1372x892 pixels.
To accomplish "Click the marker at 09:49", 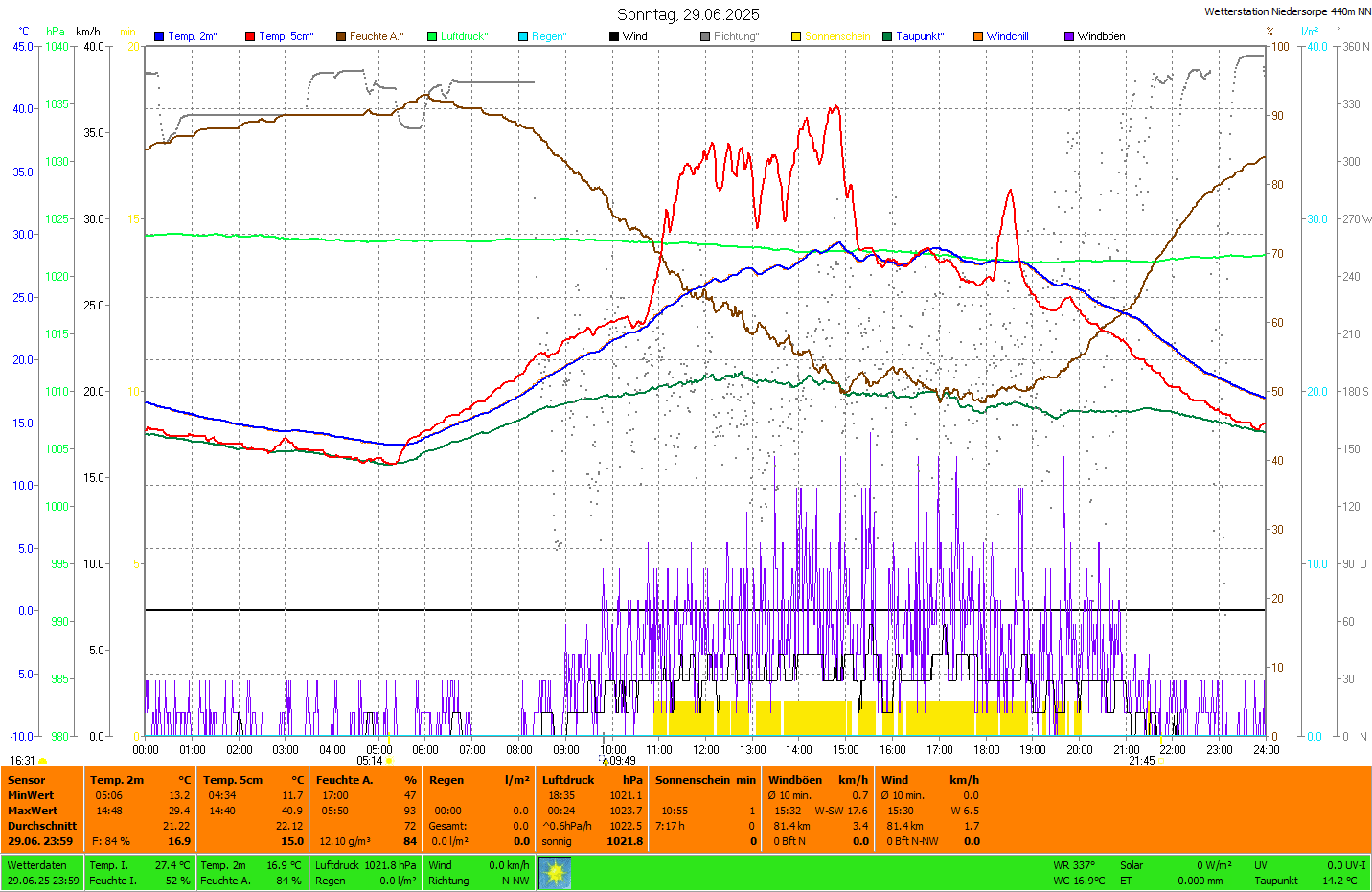I will pyautogui.click(x=606, y=762).
